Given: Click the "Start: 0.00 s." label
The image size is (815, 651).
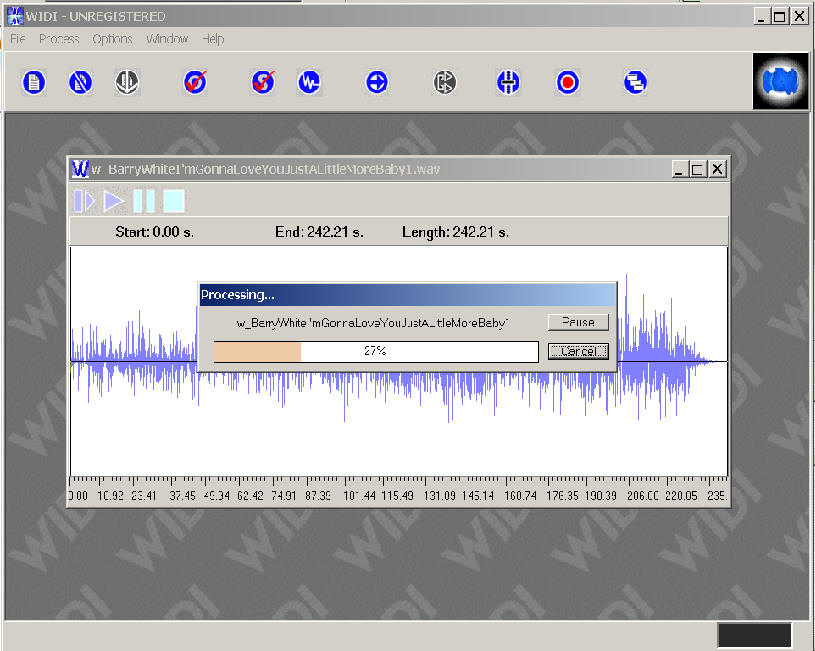Looking at the screenshot, I should (155, 232).
